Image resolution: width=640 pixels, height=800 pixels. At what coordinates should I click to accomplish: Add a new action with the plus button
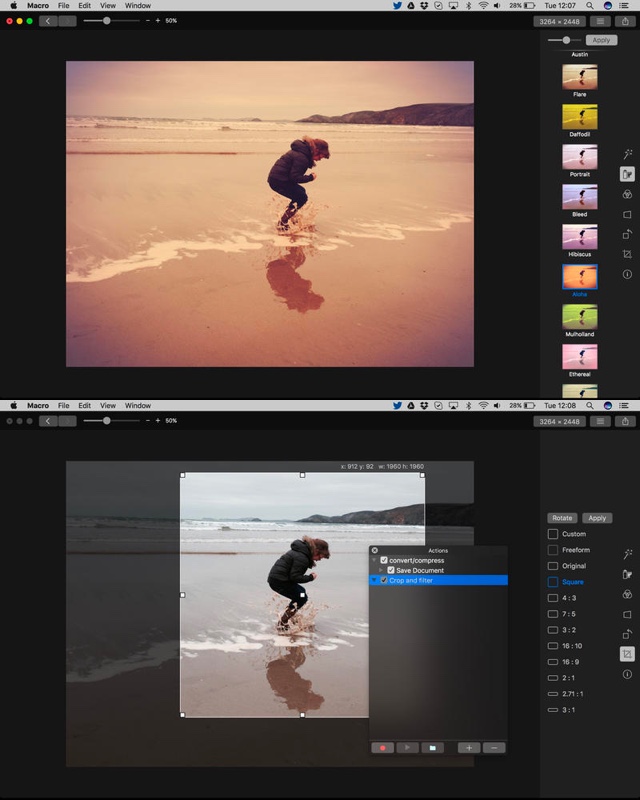[469, 748]
